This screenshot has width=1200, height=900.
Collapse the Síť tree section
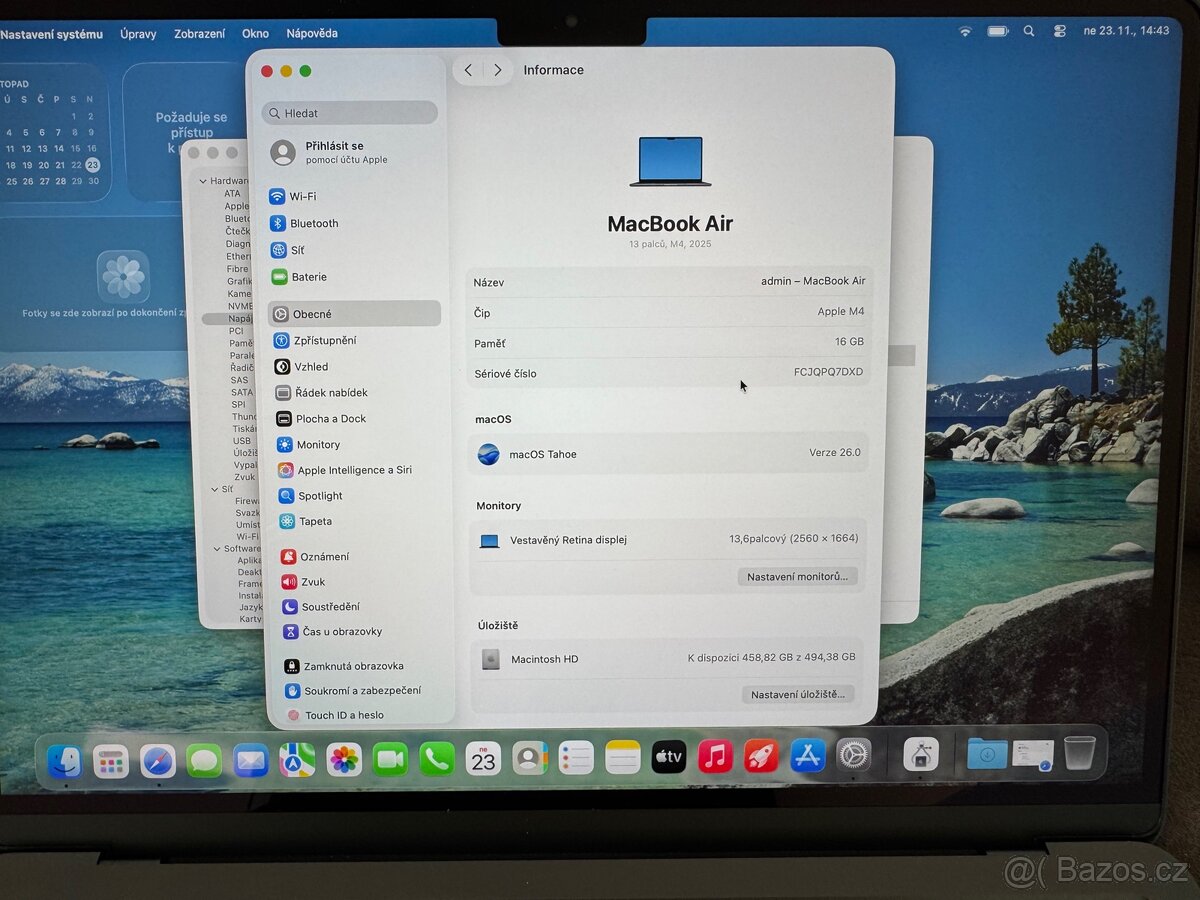(x=216, y=489)
